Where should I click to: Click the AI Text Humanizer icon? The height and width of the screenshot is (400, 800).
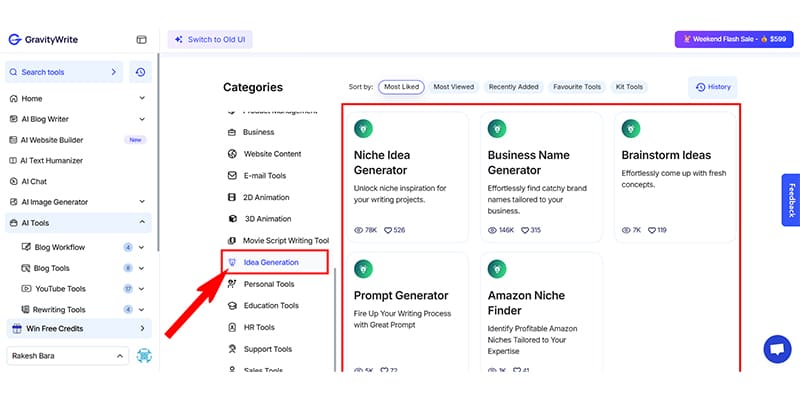(x=14, y=161)
